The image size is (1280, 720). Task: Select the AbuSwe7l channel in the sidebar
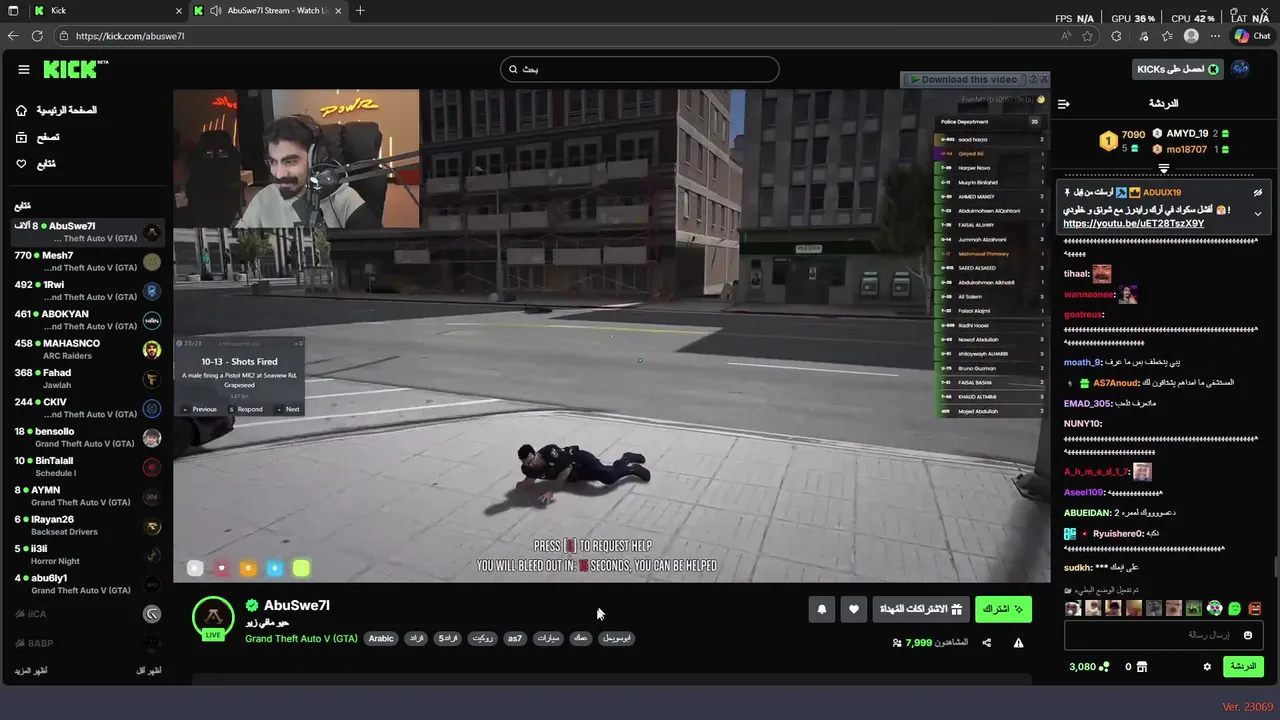click(87, 232)
